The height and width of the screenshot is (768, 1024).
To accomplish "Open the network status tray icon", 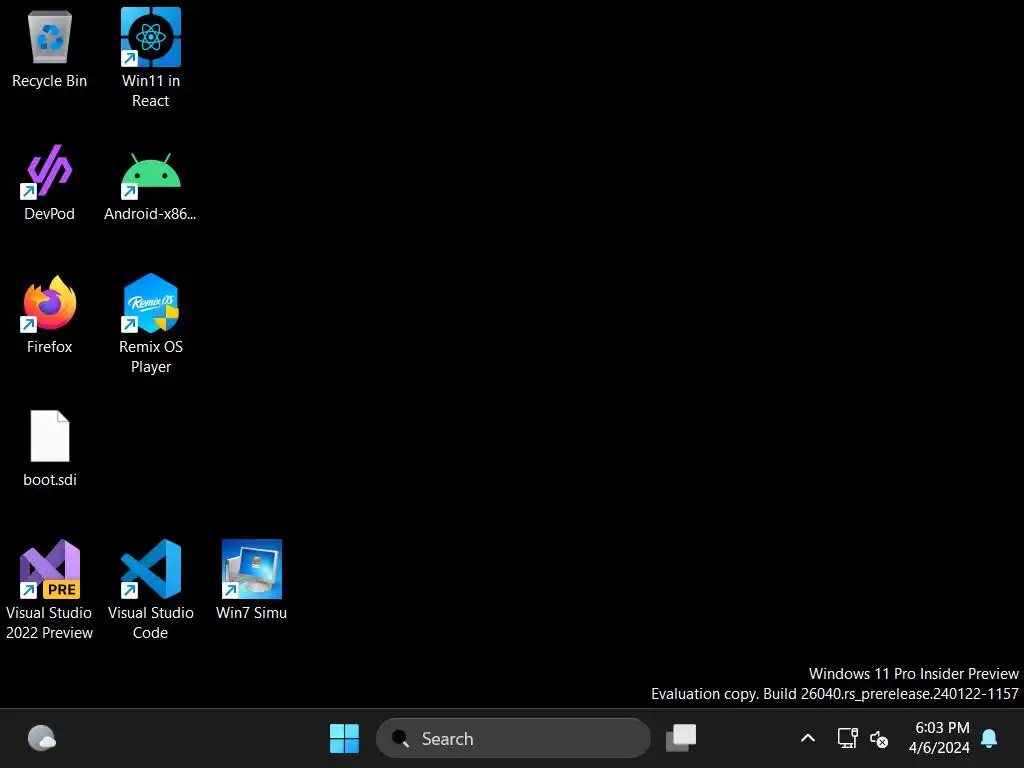I will click(x=848, y=738).
